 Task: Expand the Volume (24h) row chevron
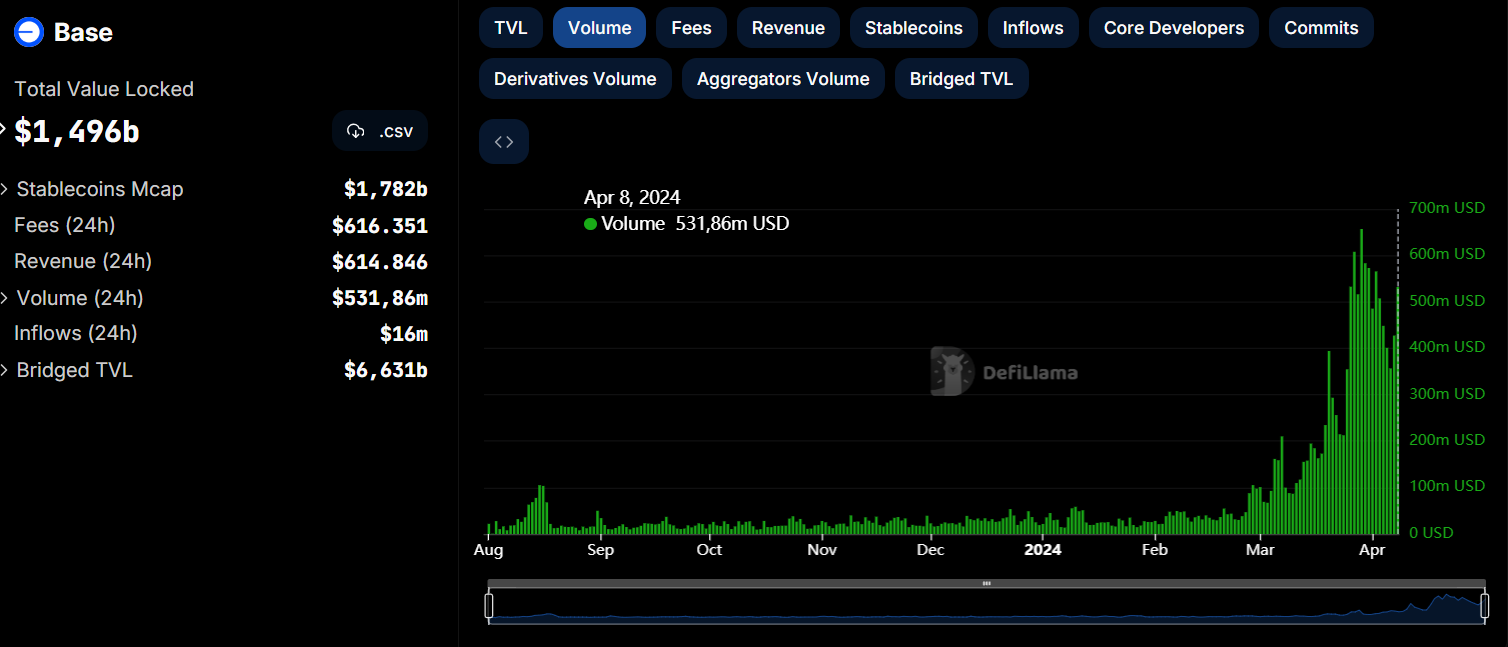[5, 298]
